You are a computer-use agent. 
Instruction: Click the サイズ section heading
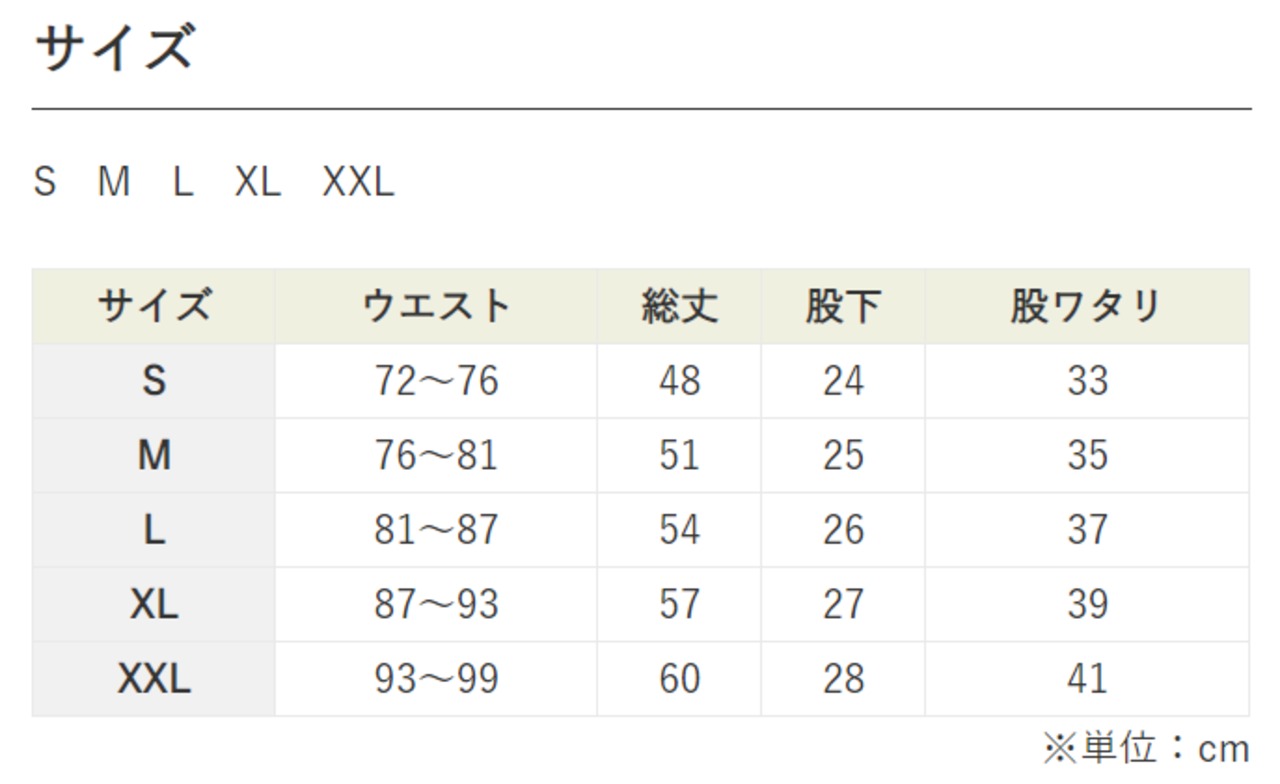click(113, 48)
